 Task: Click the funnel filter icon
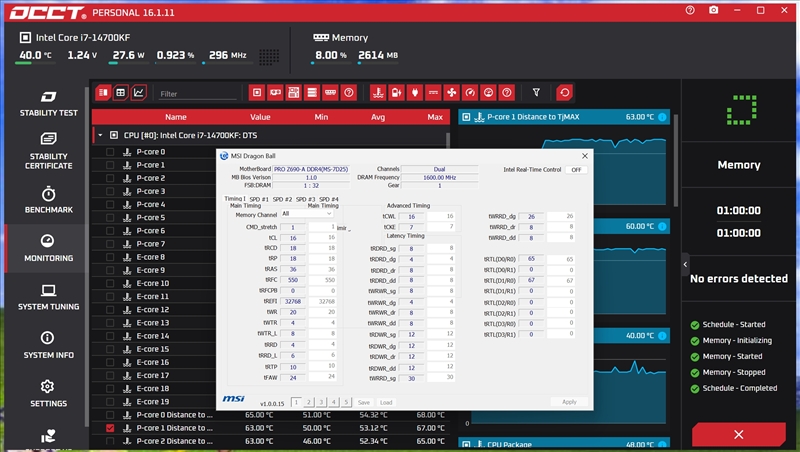(x=536, y=92)
